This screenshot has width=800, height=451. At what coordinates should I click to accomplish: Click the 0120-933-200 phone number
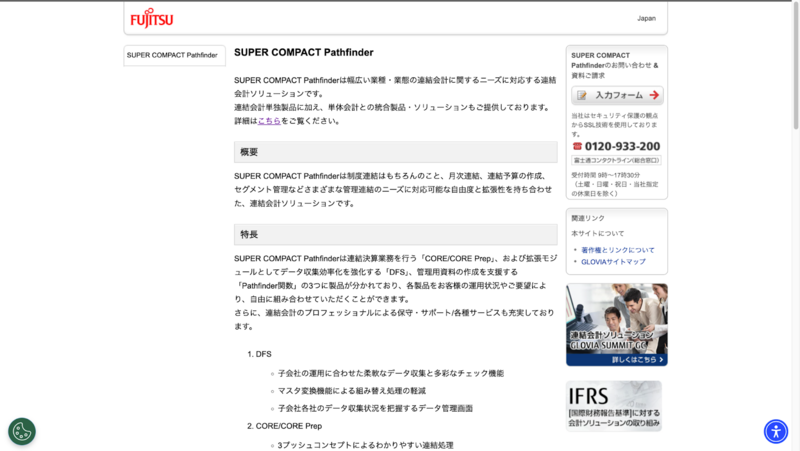click(x=622, y=146)
